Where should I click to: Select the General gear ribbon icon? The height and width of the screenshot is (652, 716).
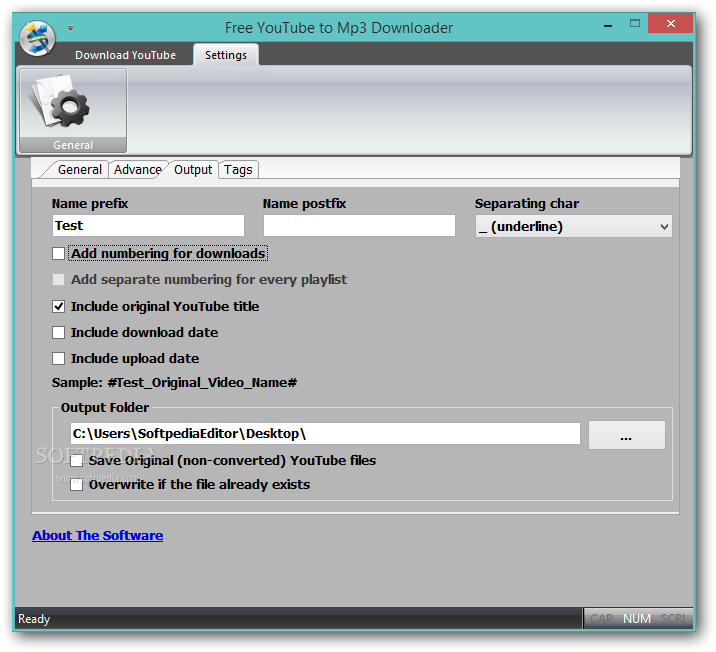pyautogui.click(x=73, y=110)
